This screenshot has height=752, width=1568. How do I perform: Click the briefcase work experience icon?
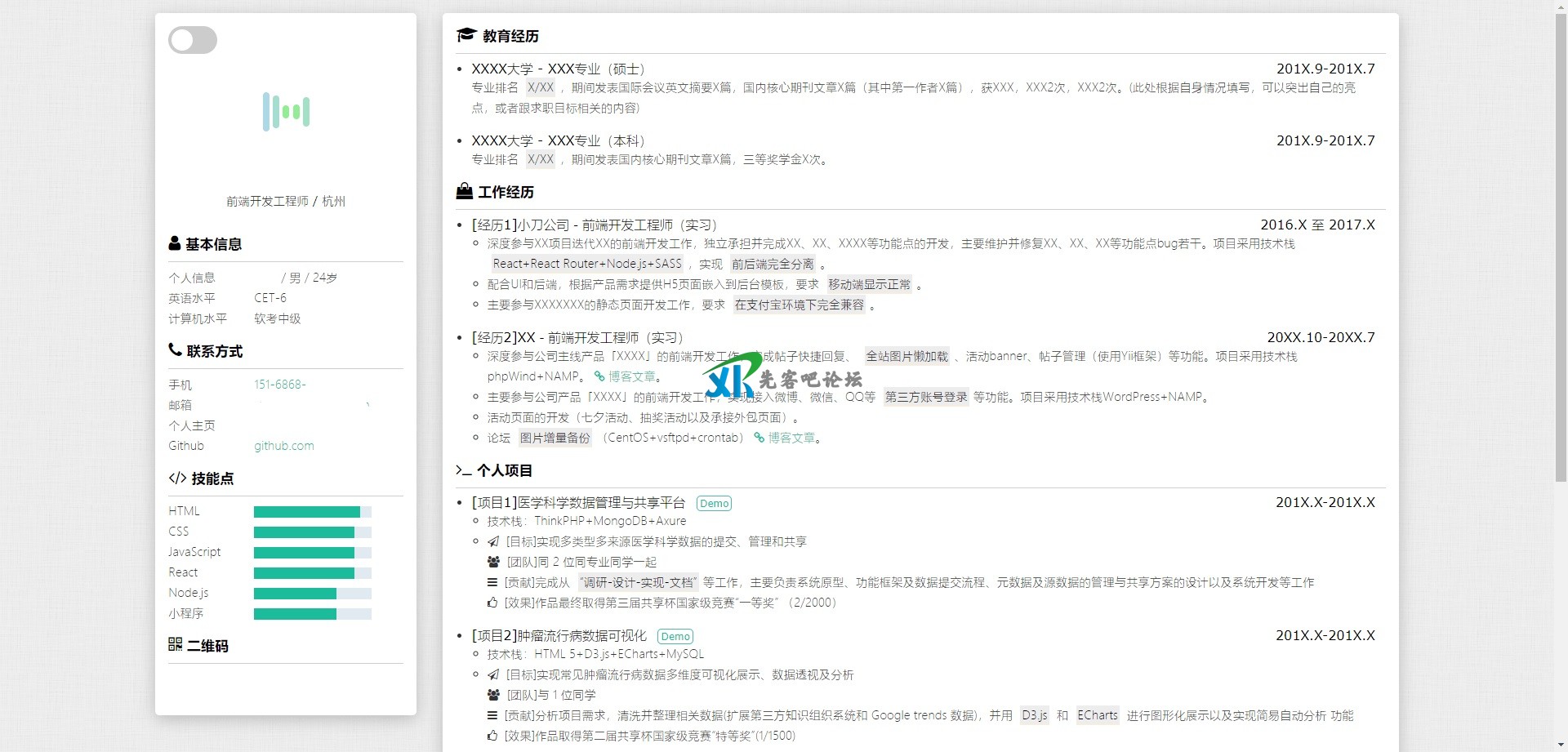(x=465, y=192)
